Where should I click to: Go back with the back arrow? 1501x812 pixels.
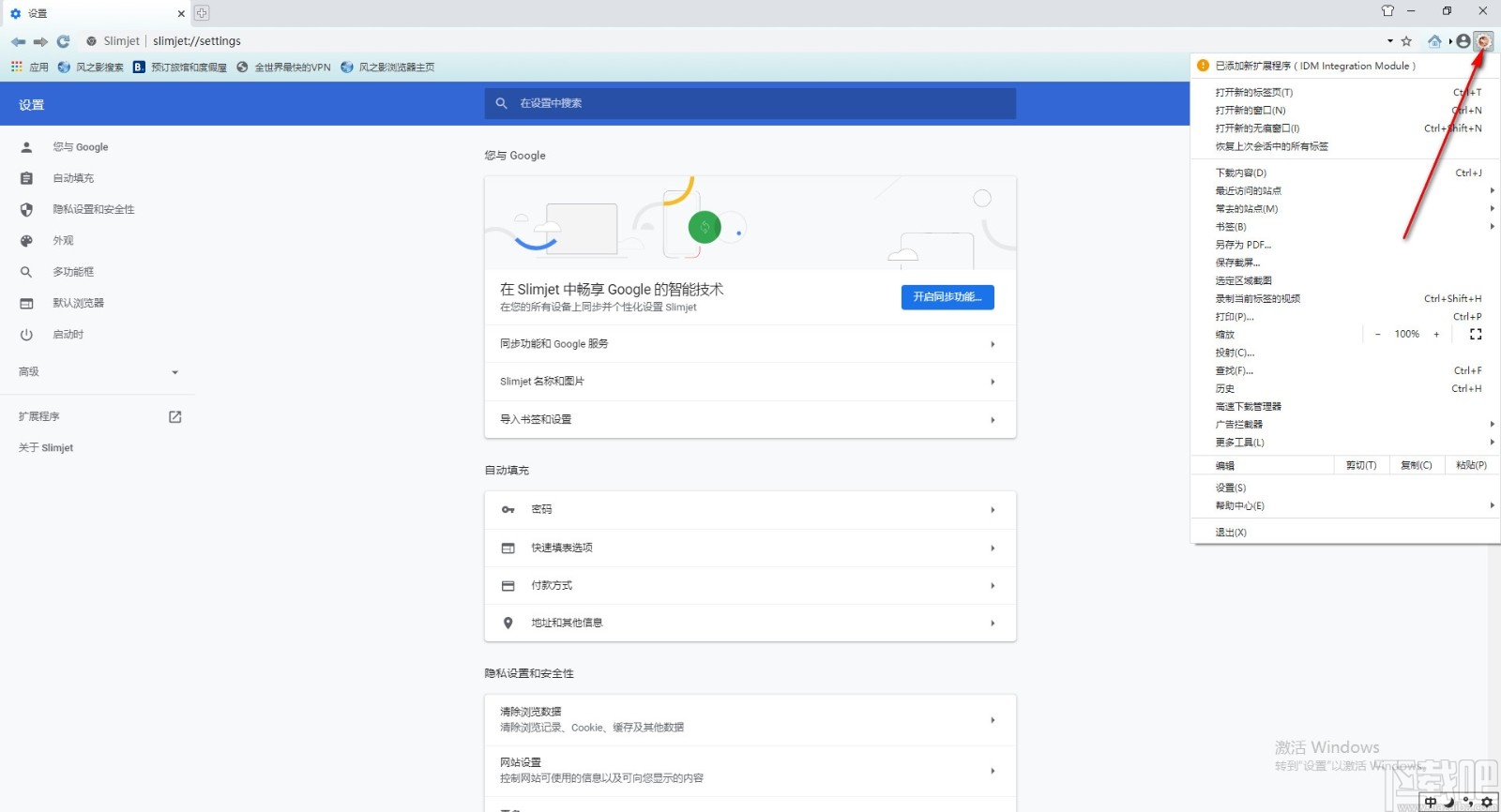18,41
